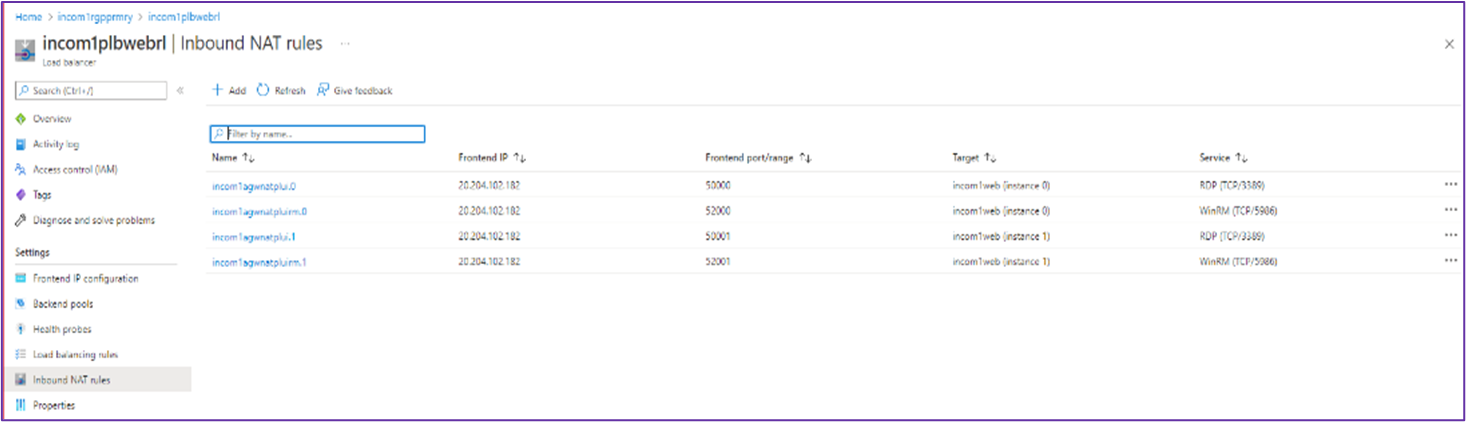Viewport: 1466px width, 422px height.
Task: Open more options for incom1agwnatpluirm.1 row
Action: (x=1450, y=261)
